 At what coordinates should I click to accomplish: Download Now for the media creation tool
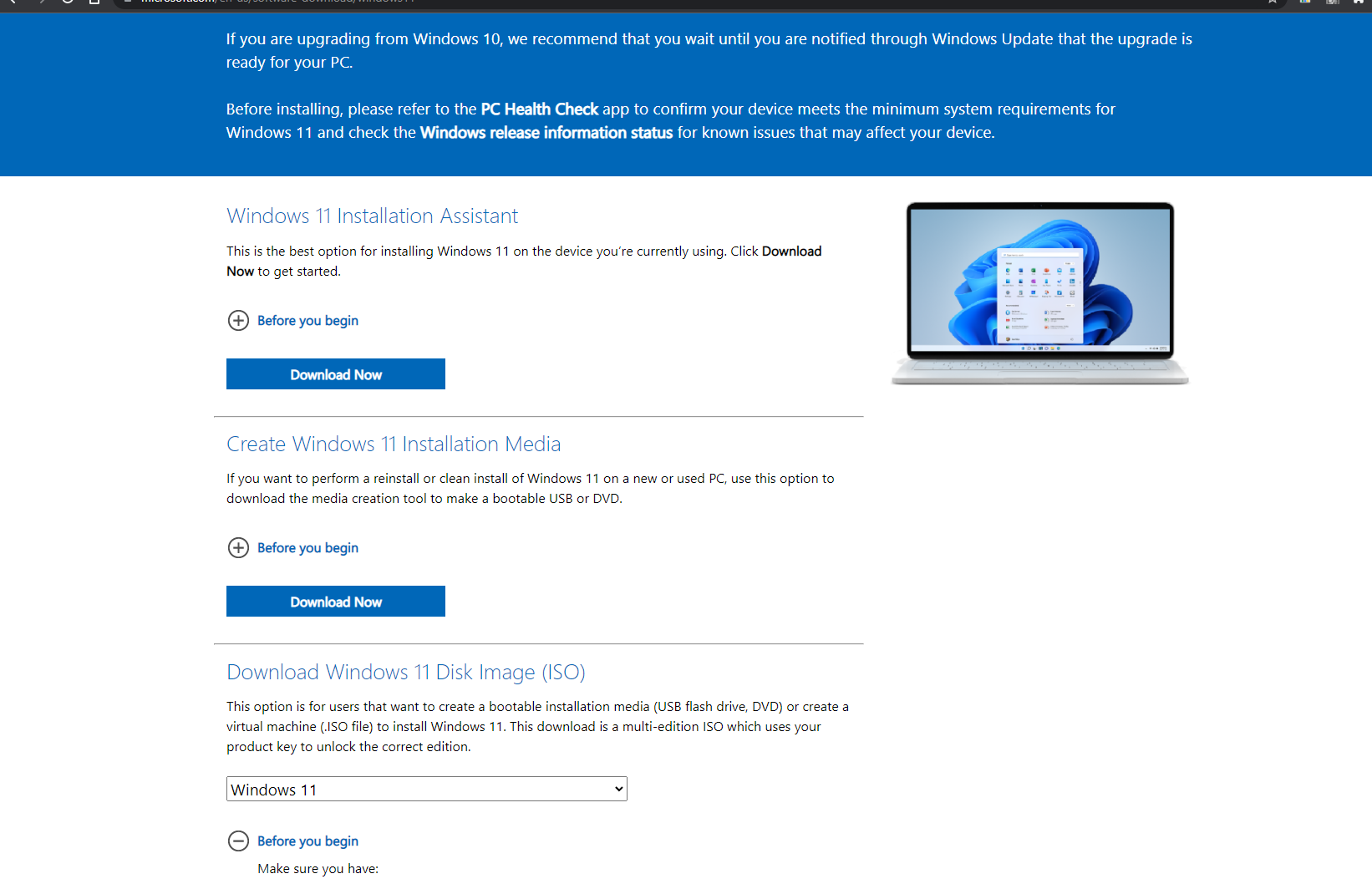[335, 602]
